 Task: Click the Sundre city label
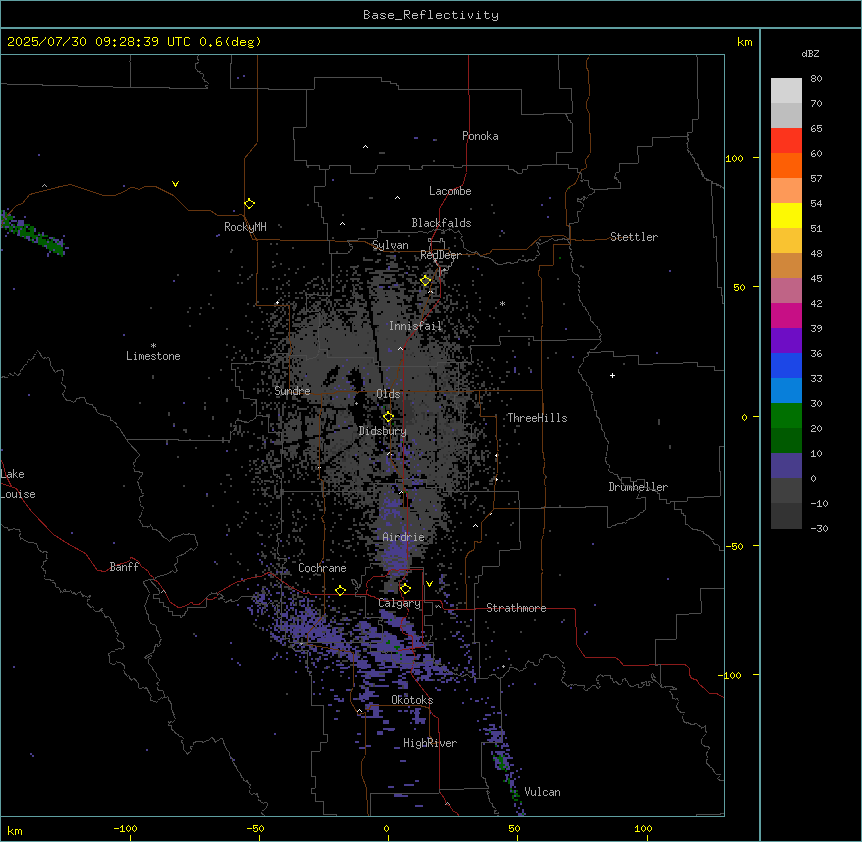click(292, 391)
